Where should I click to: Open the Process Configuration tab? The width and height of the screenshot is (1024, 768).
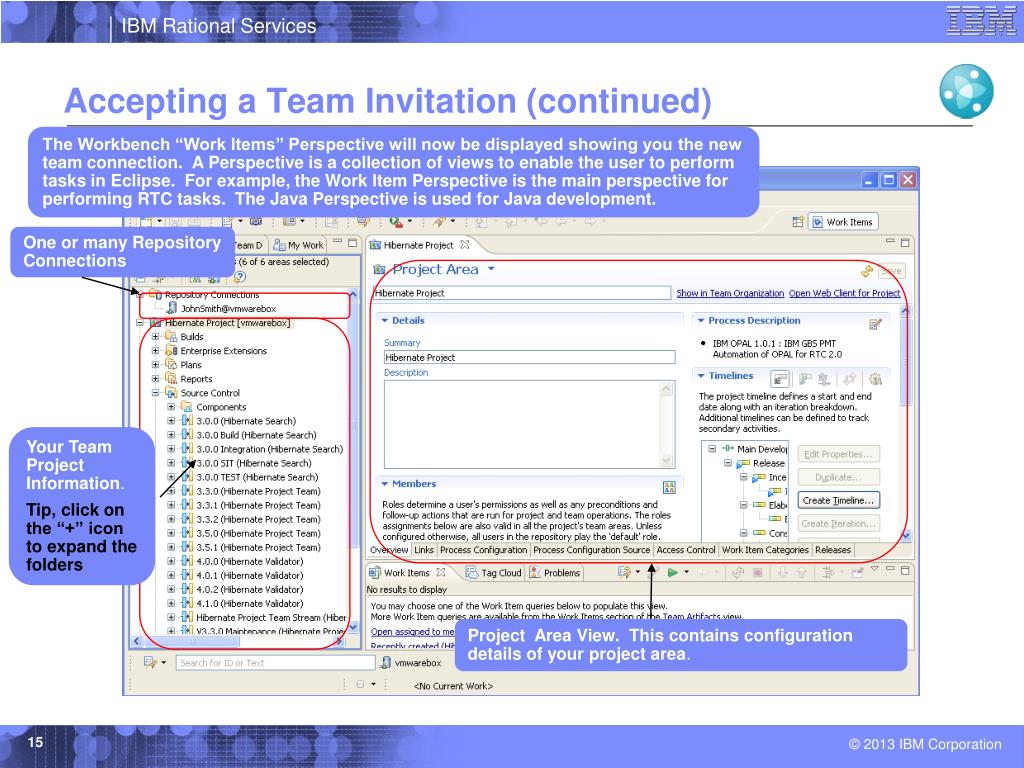(483, 550)
